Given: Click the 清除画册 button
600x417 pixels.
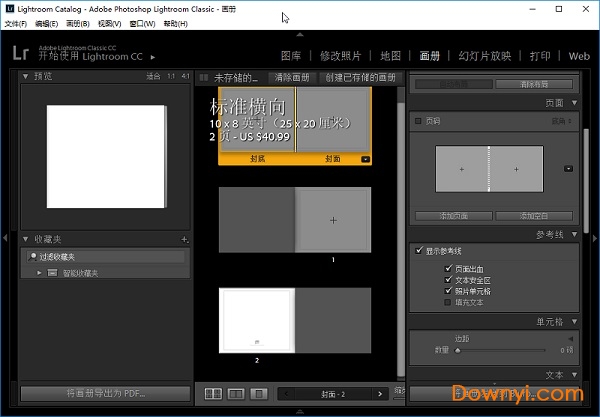Looking at the screenshot, I should click(290, 77).
